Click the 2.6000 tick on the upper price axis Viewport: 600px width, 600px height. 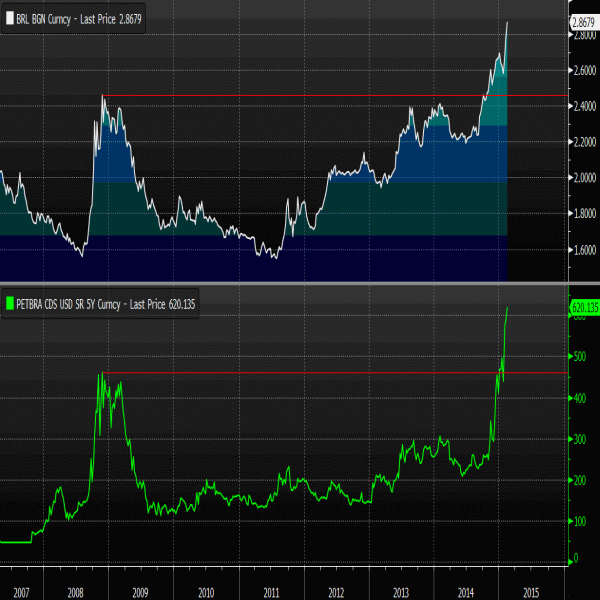(585, 70)
